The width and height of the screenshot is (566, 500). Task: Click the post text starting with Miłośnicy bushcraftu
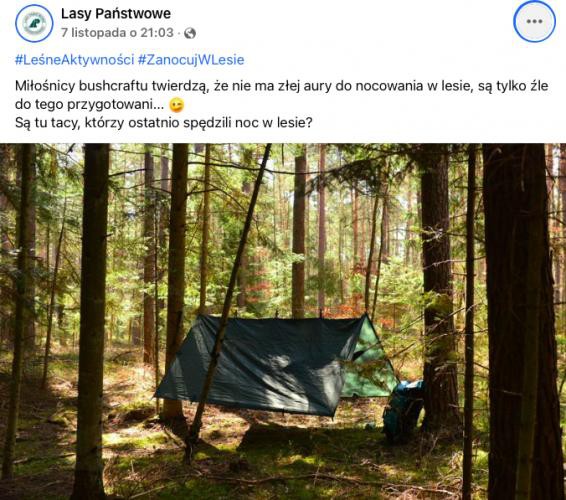coord(282,86)
